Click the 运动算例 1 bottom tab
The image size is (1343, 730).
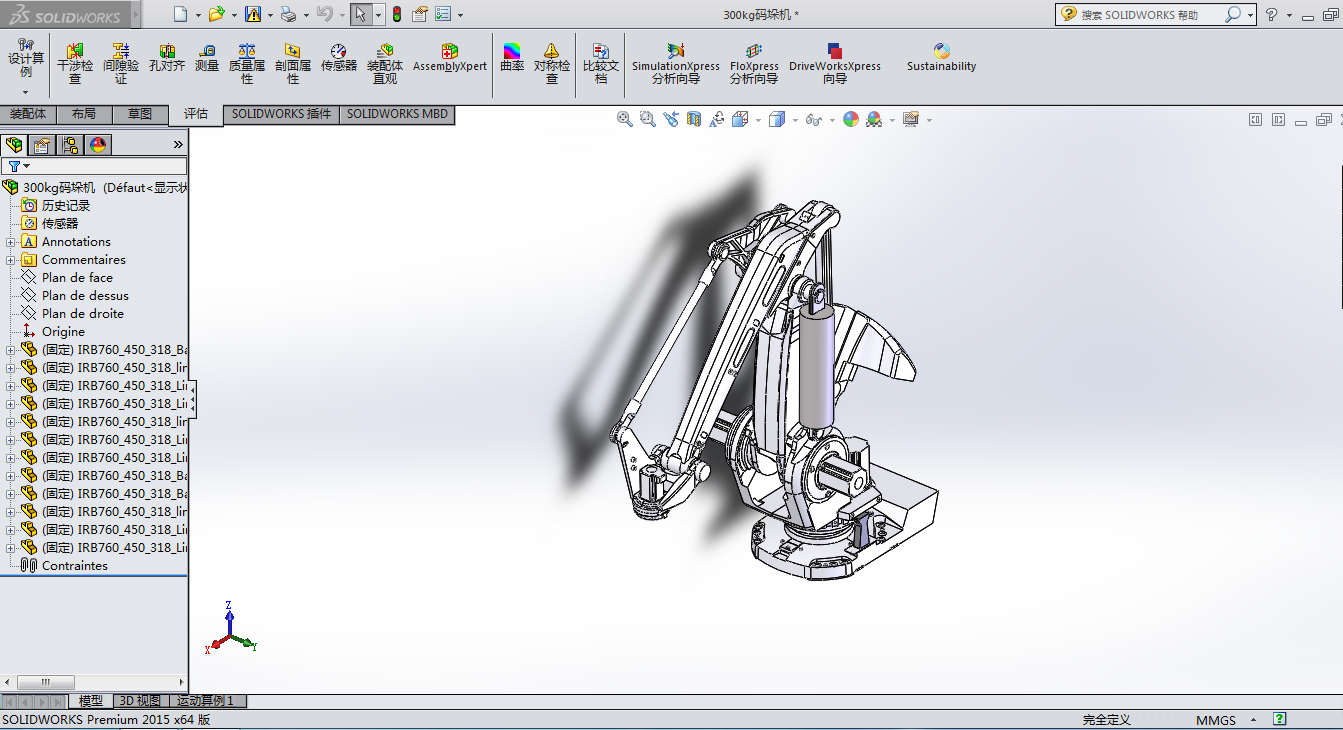[206, 701]
